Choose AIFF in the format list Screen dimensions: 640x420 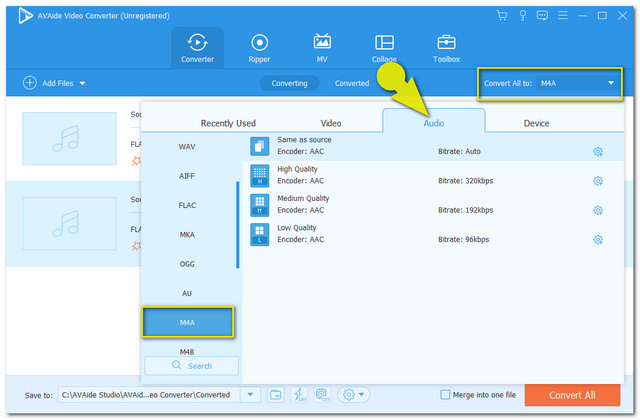coord(187,176)
